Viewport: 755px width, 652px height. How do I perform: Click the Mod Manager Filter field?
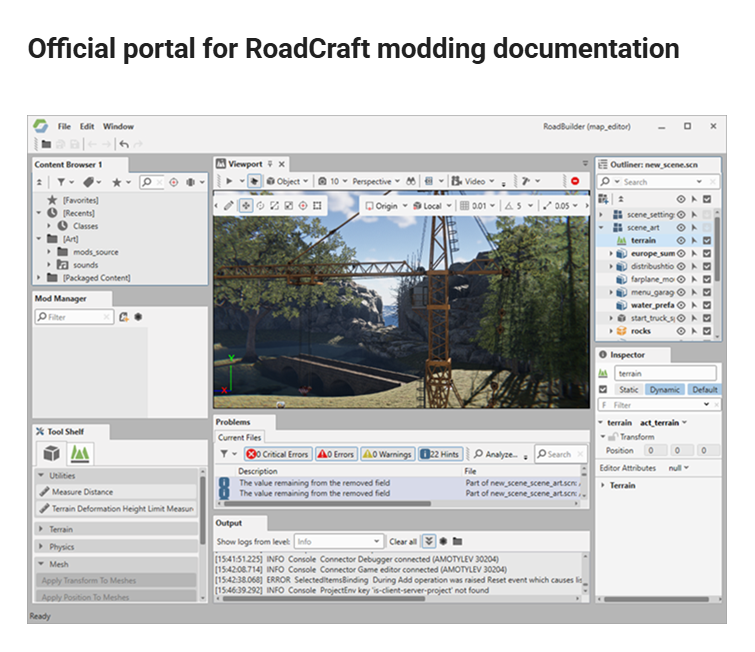coord(74,317)
